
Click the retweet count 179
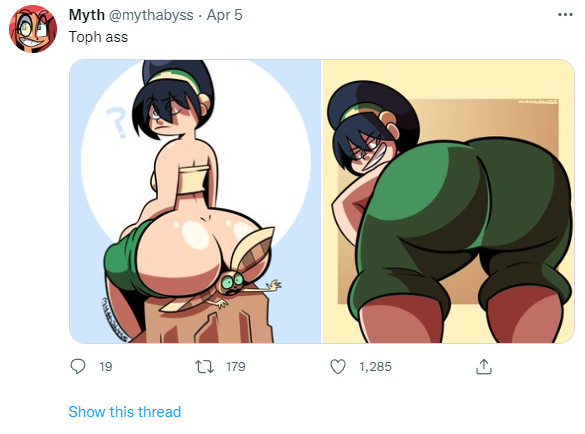click(x=236, y=366)
